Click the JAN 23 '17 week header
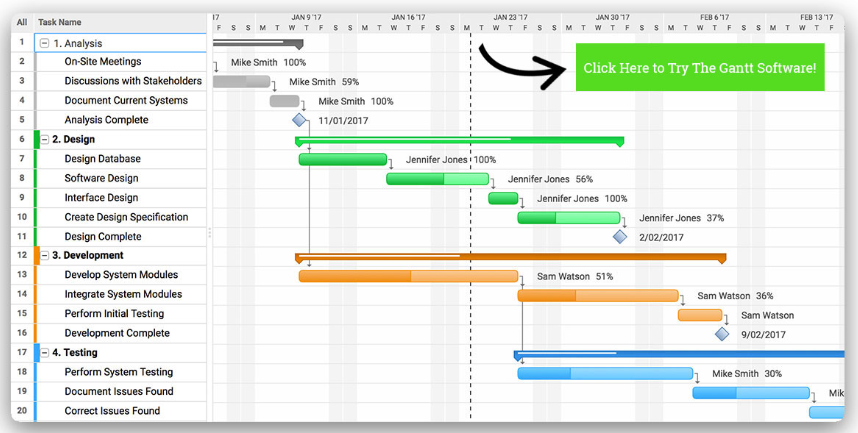This screenshot has height=433, width=858. [511, 17]
